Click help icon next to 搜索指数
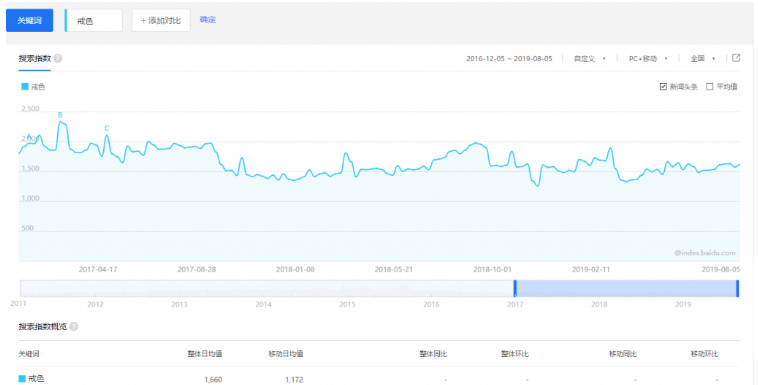This screenshot has width=758, height=385. pyautogui.click(x=58, y=59)
